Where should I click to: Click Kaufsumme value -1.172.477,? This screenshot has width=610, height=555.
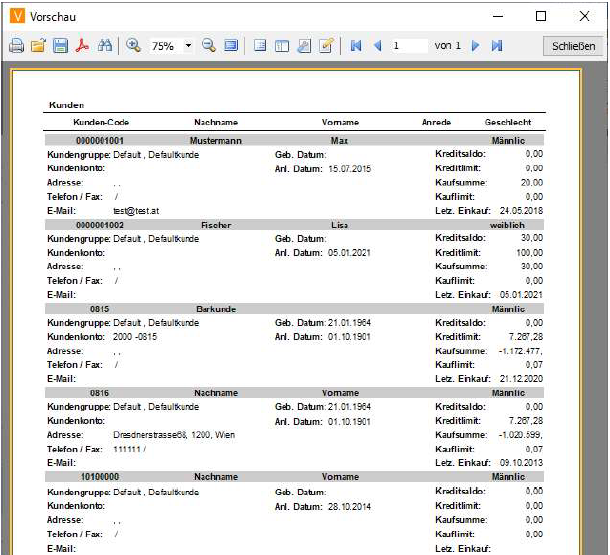[x=521, y=351]
